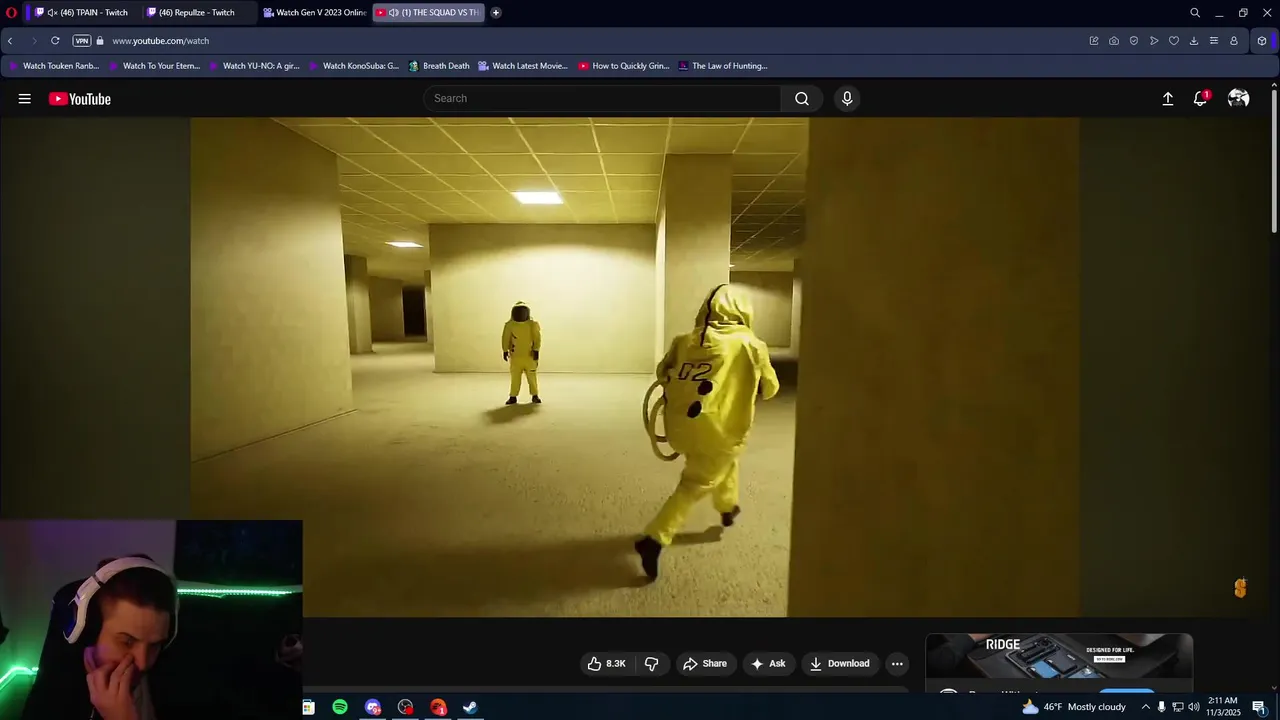Open Watch KonoSuba bookmark
This screenshot has width=1280, height=720.
coord(354,66)
